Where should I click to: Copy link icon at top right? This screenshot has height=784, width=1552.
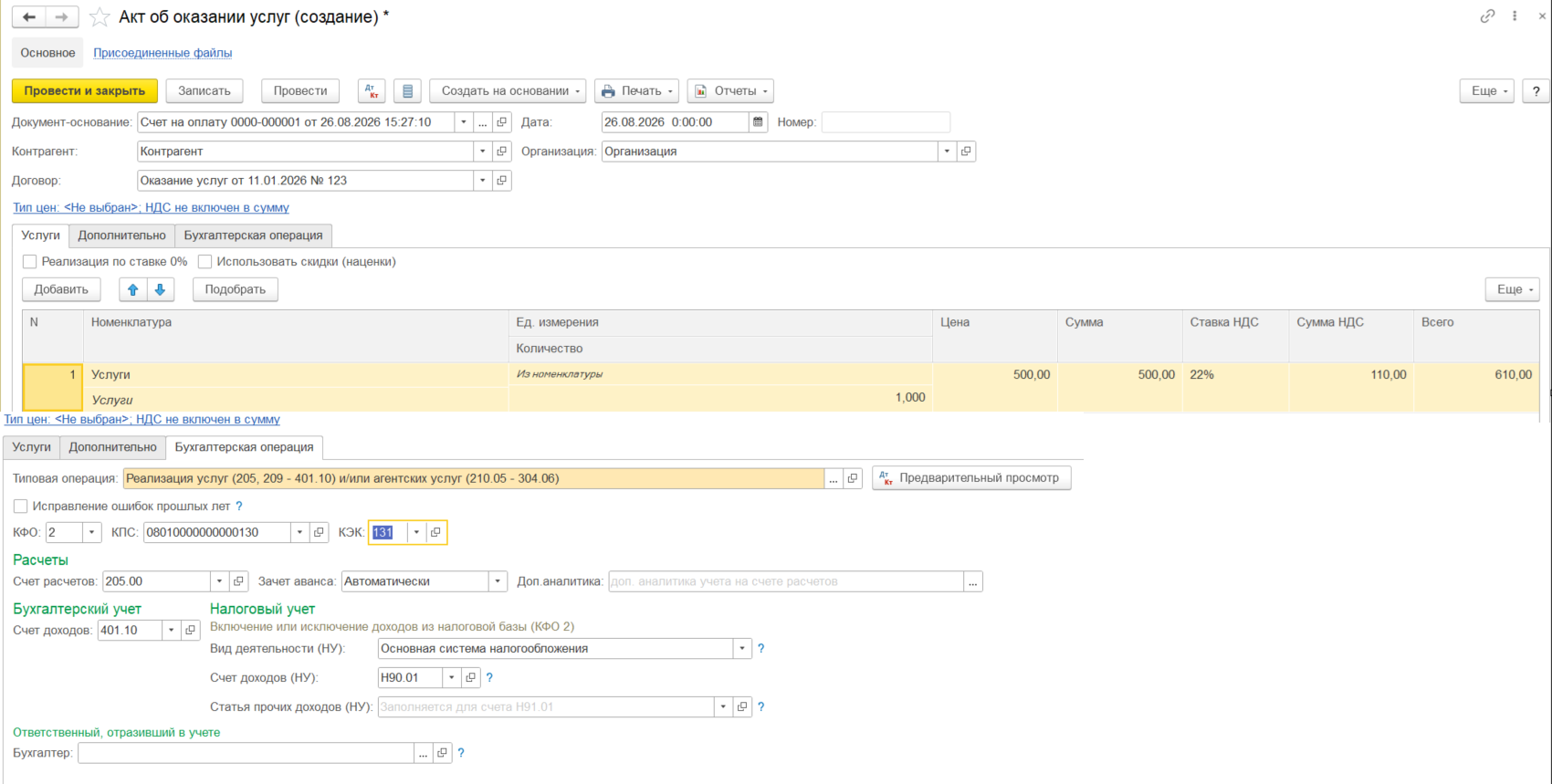[1488, 16]
